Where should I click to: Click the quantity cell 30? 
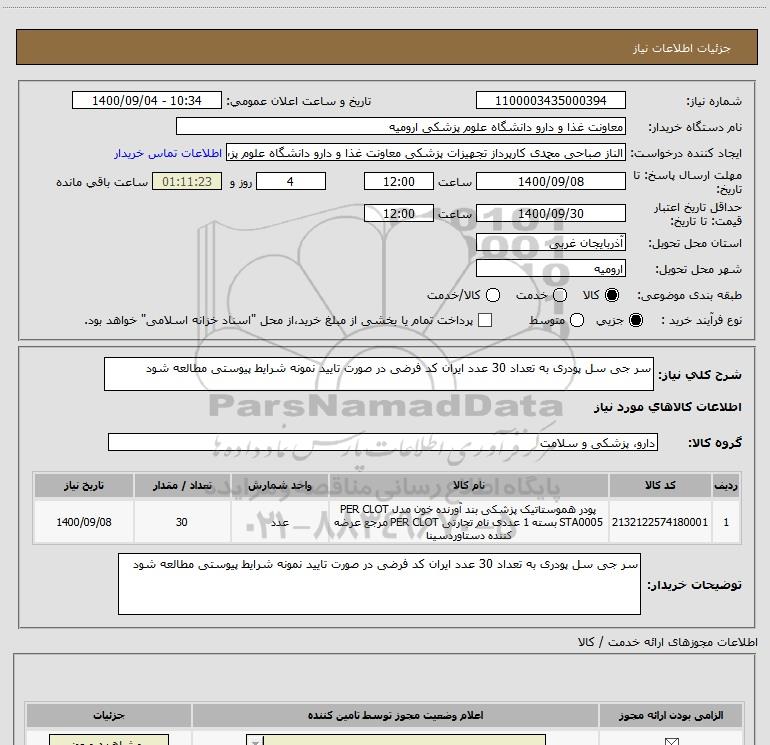coord(182,522)
